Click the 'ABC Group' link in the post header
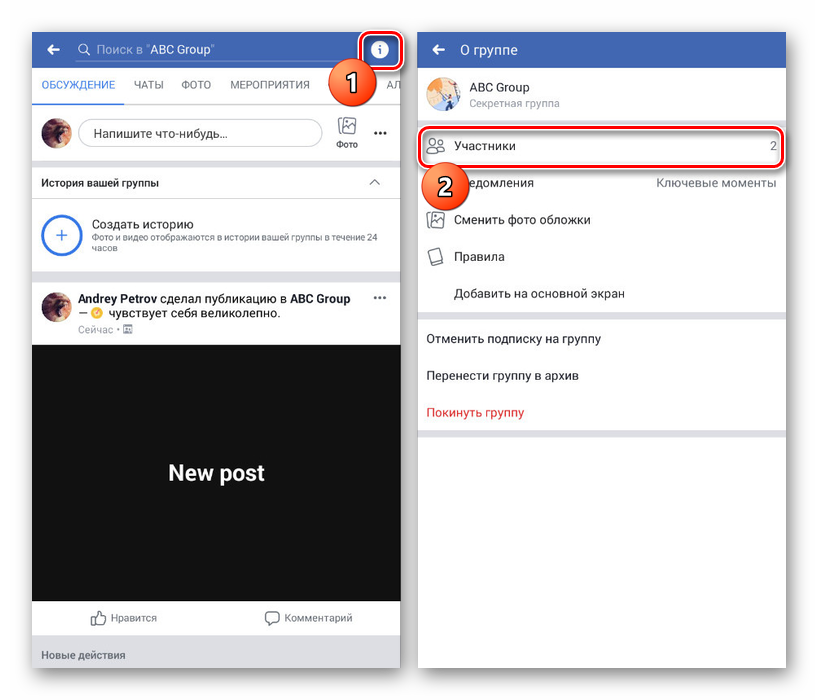This screenshot has width=818, height=700. click(320, 299)
